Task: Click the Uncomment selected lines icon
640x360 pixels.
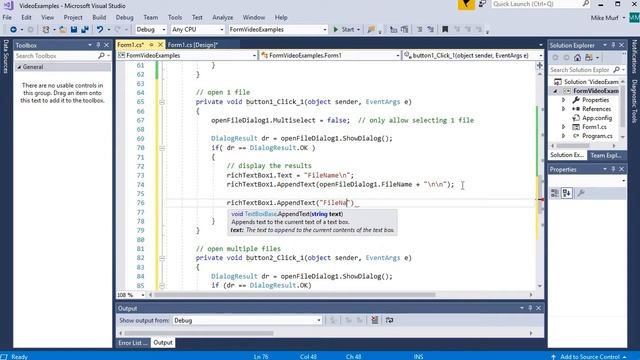Action: click(431, 29)
